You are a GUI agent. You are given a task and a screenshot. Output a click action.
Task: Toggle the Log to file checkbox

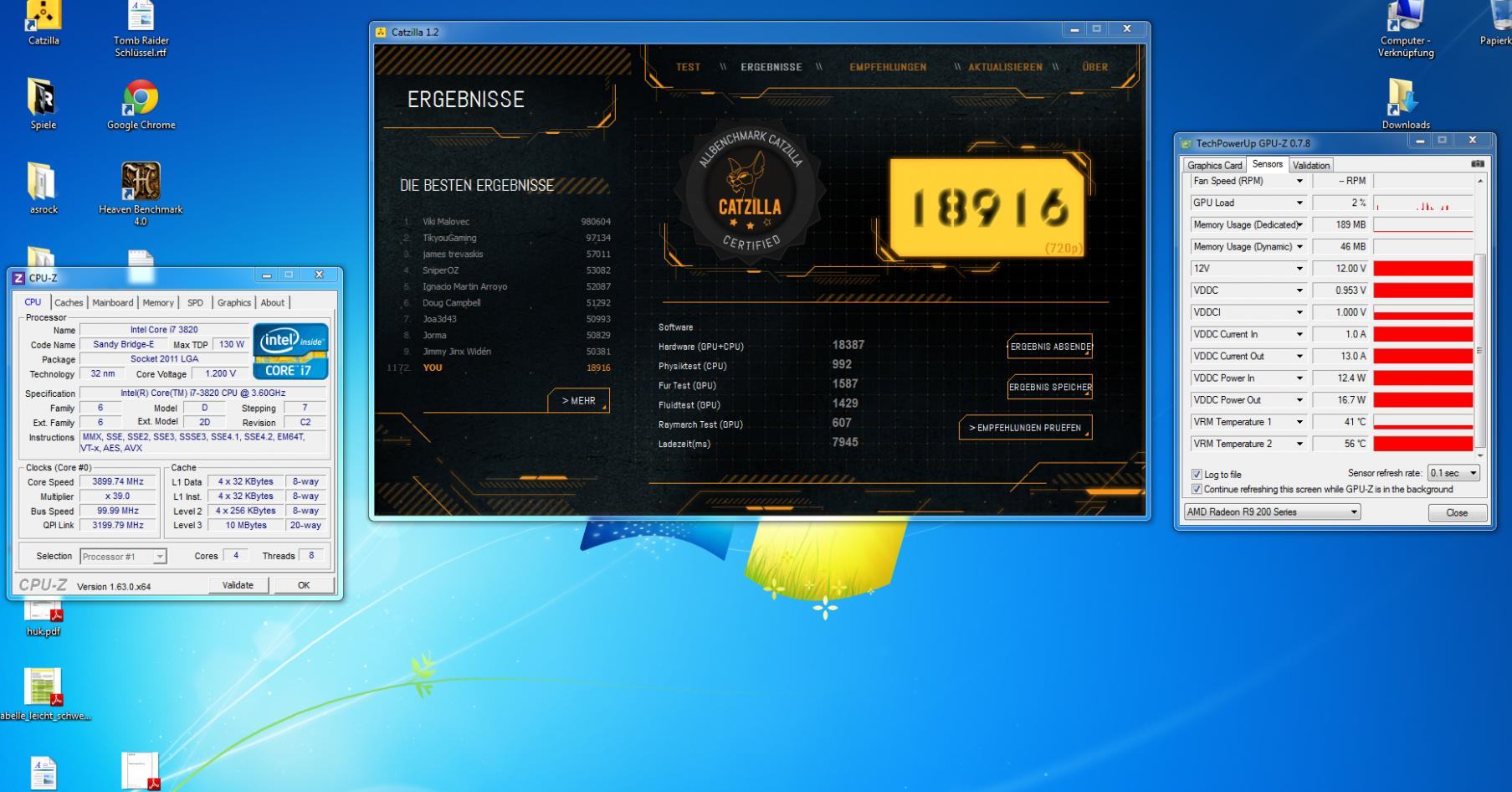(1197, 475)
